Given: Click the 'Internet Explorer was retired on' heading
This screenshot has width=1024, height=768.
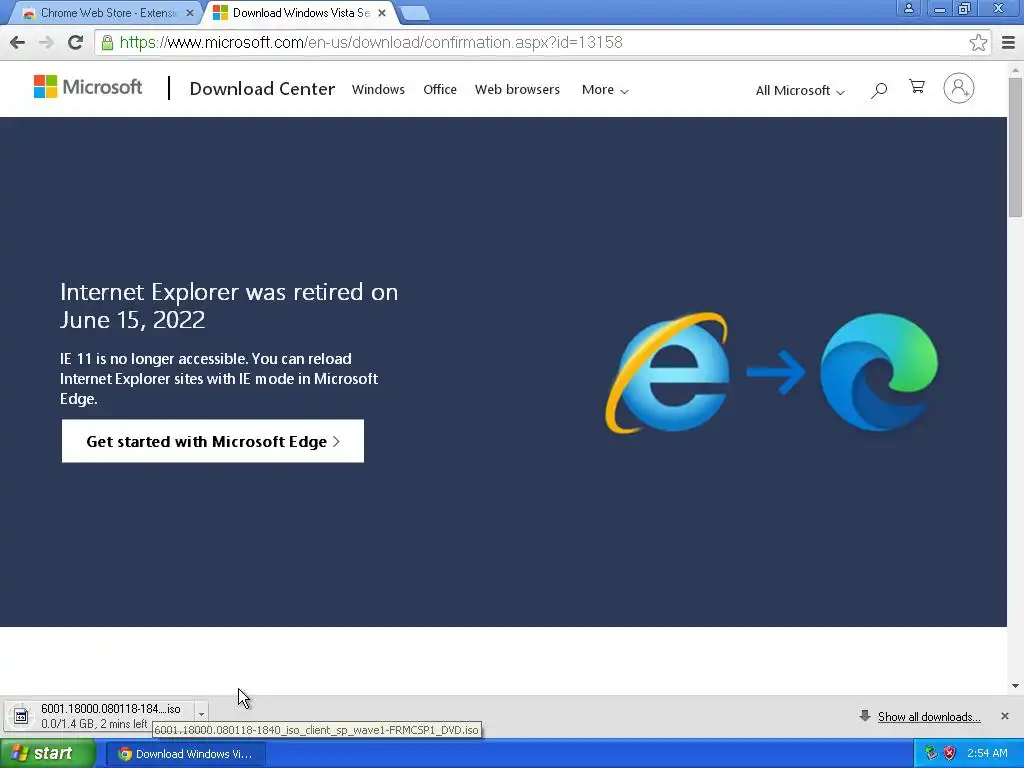Looking at the screenshot, I should click(x=229, y=306).
